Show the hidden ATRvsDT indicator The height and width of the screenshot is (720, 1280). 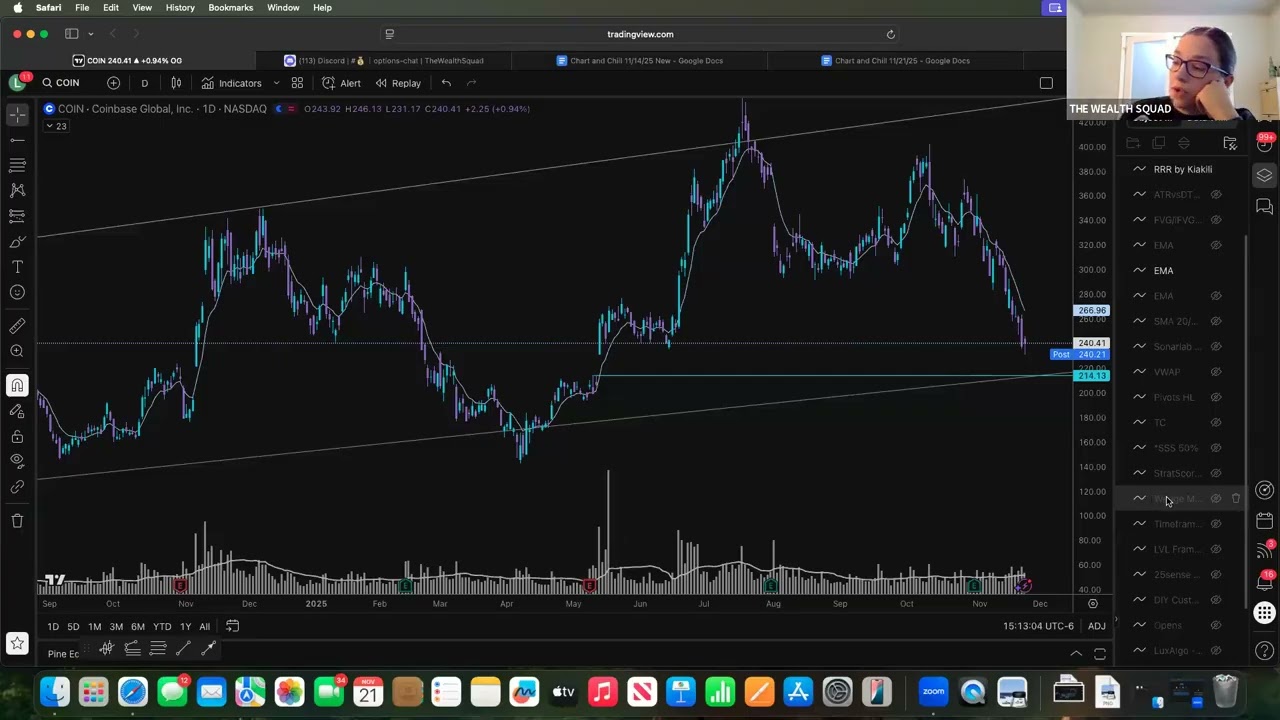1216,194
